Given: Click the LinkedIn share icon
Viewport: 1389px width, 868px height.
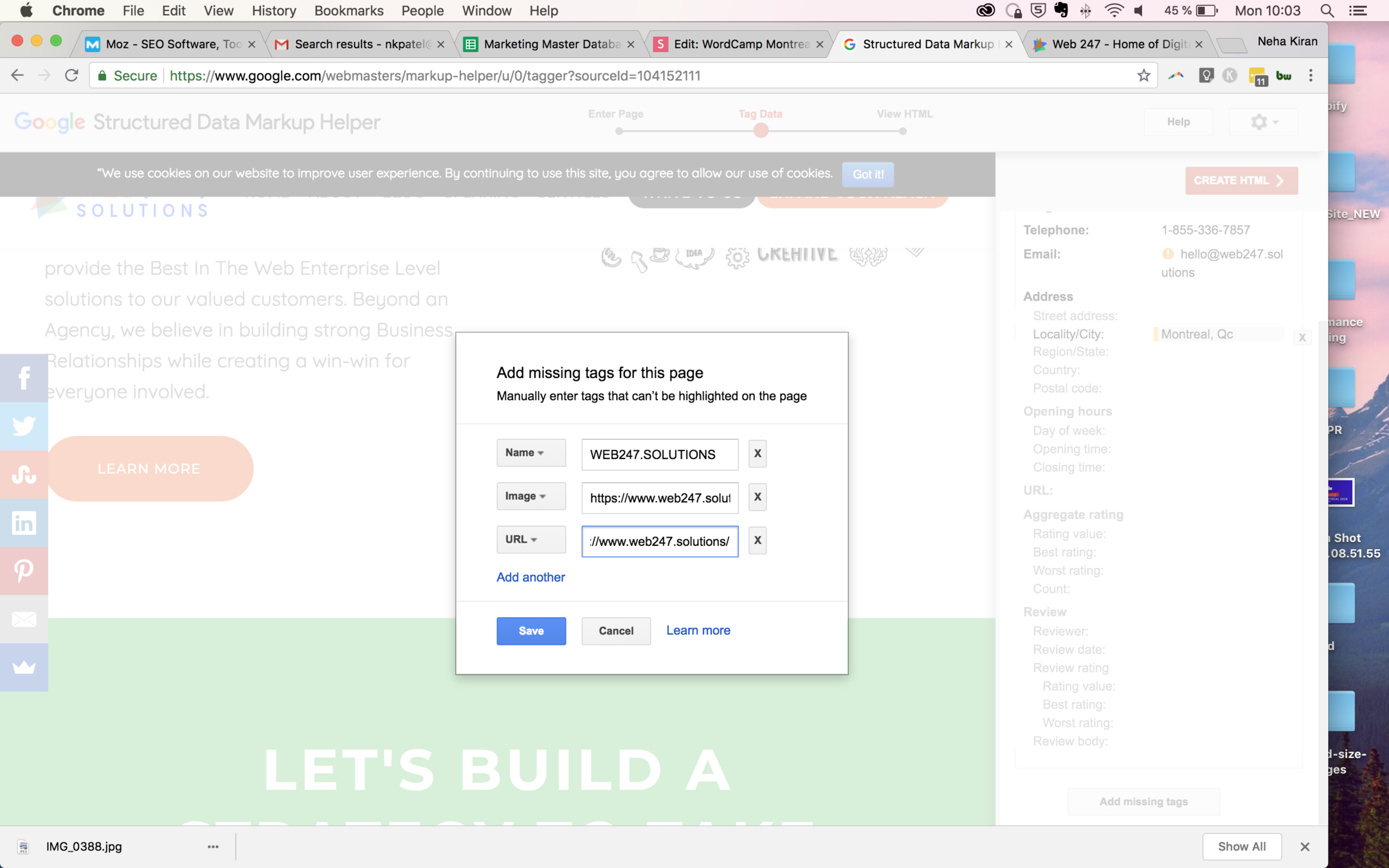Looking at the screenshot, I should [24, 523].
